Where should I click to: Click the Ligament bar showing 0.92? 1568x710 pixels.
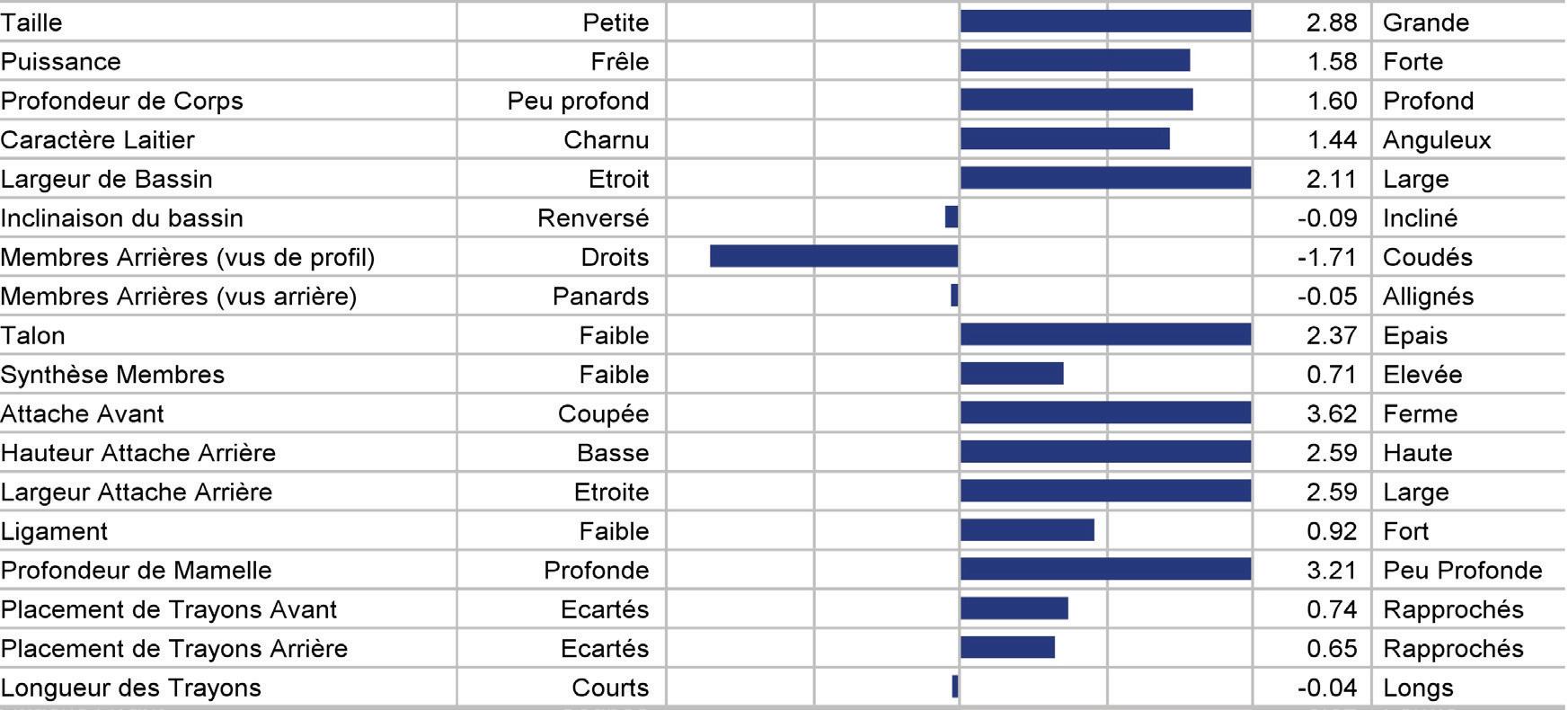(1027, 530)
